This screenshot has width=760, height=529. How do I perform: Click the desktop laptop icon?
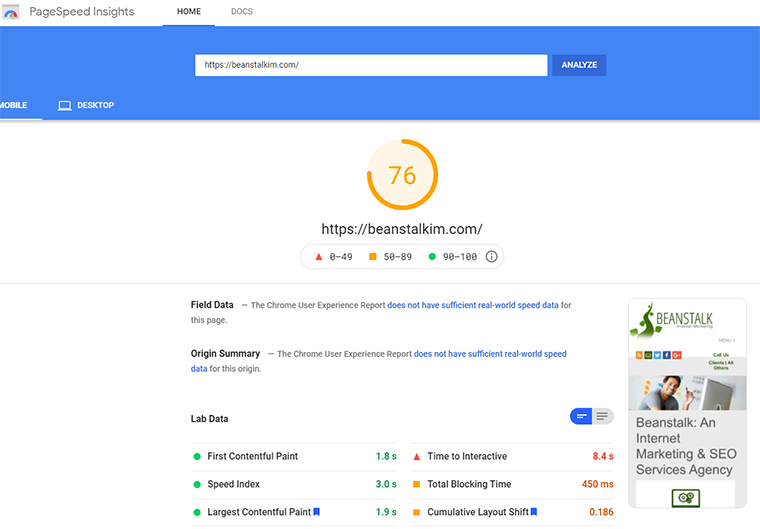pyautogui.click(x=64, y=105)
